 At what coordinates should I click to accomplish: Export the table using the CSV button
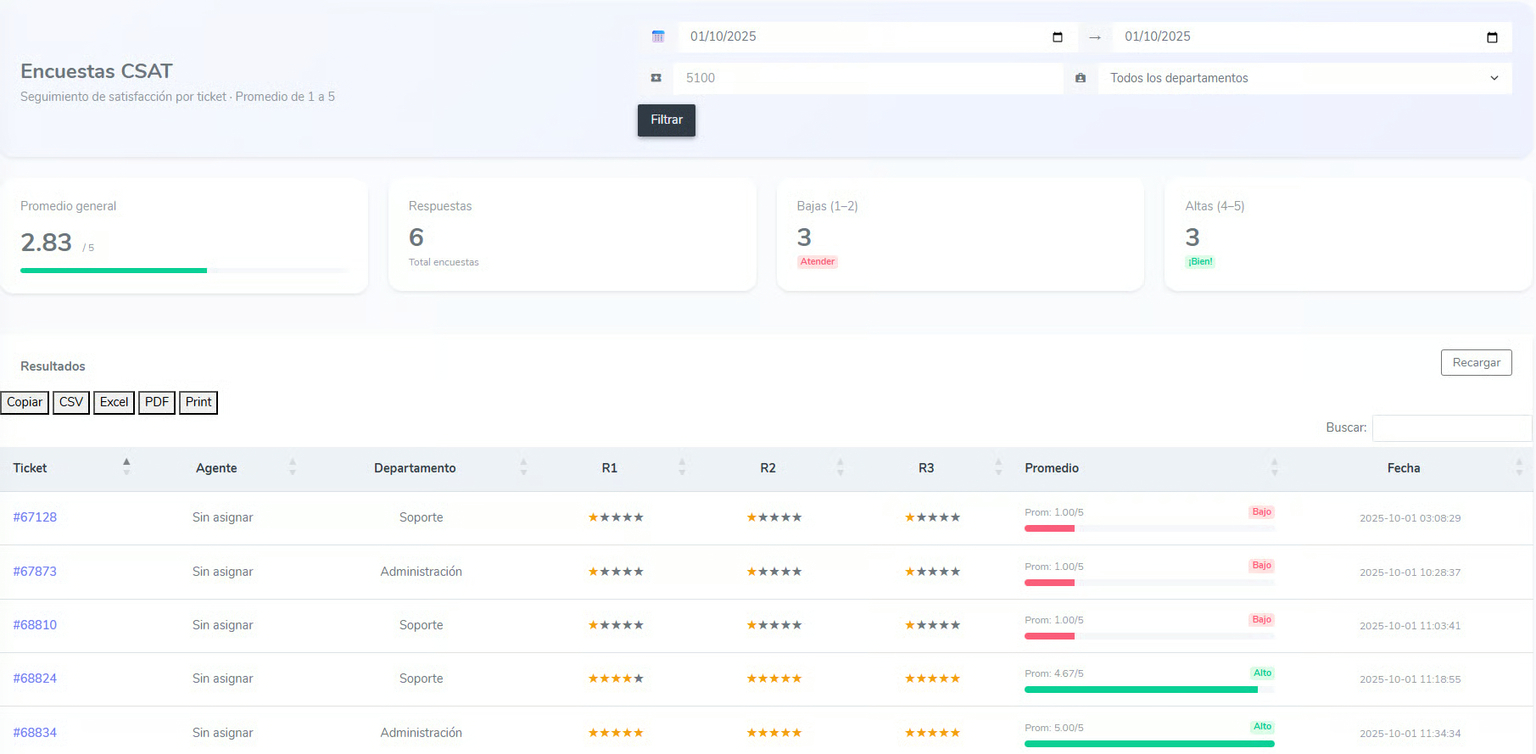pos(71,402)
